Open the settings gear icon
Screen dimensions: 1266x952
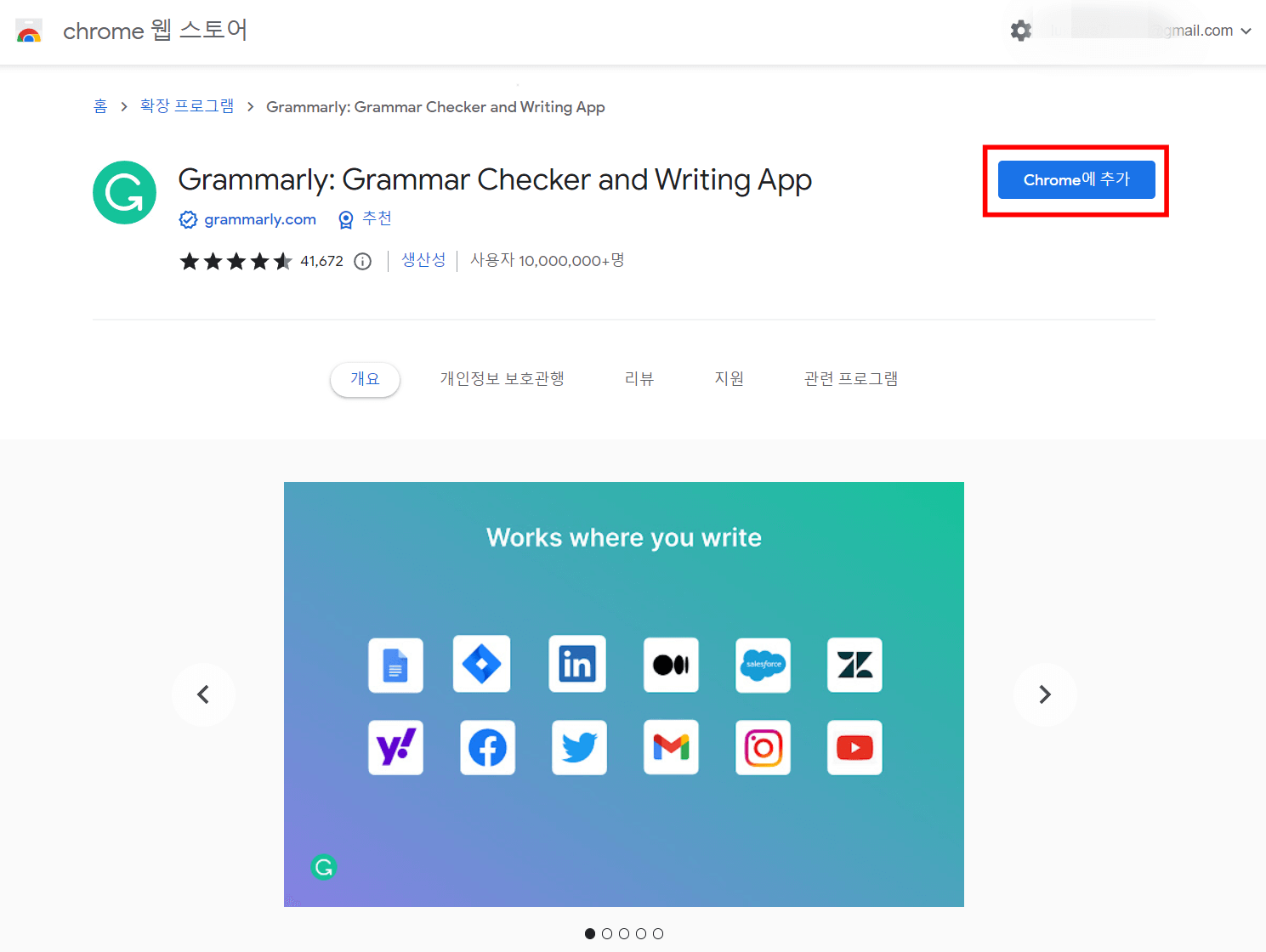(1020, 31)
